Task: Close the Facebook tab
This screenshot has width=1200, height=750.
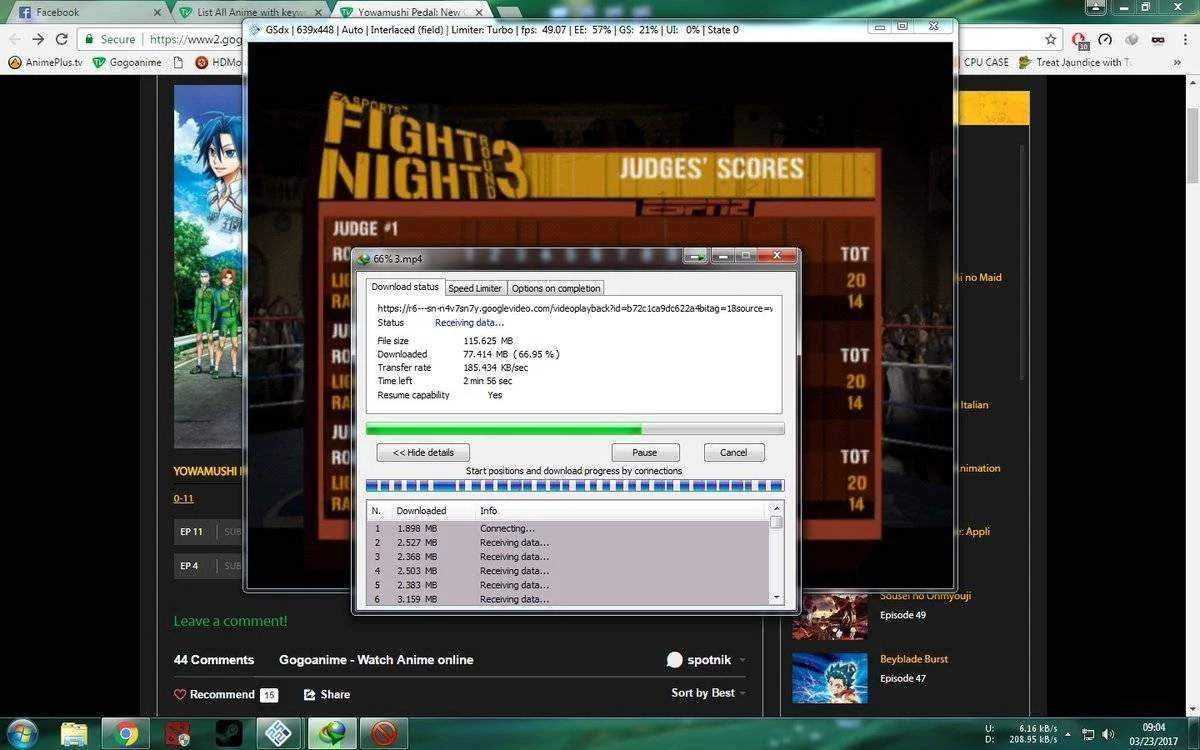Action: point(157,12)
